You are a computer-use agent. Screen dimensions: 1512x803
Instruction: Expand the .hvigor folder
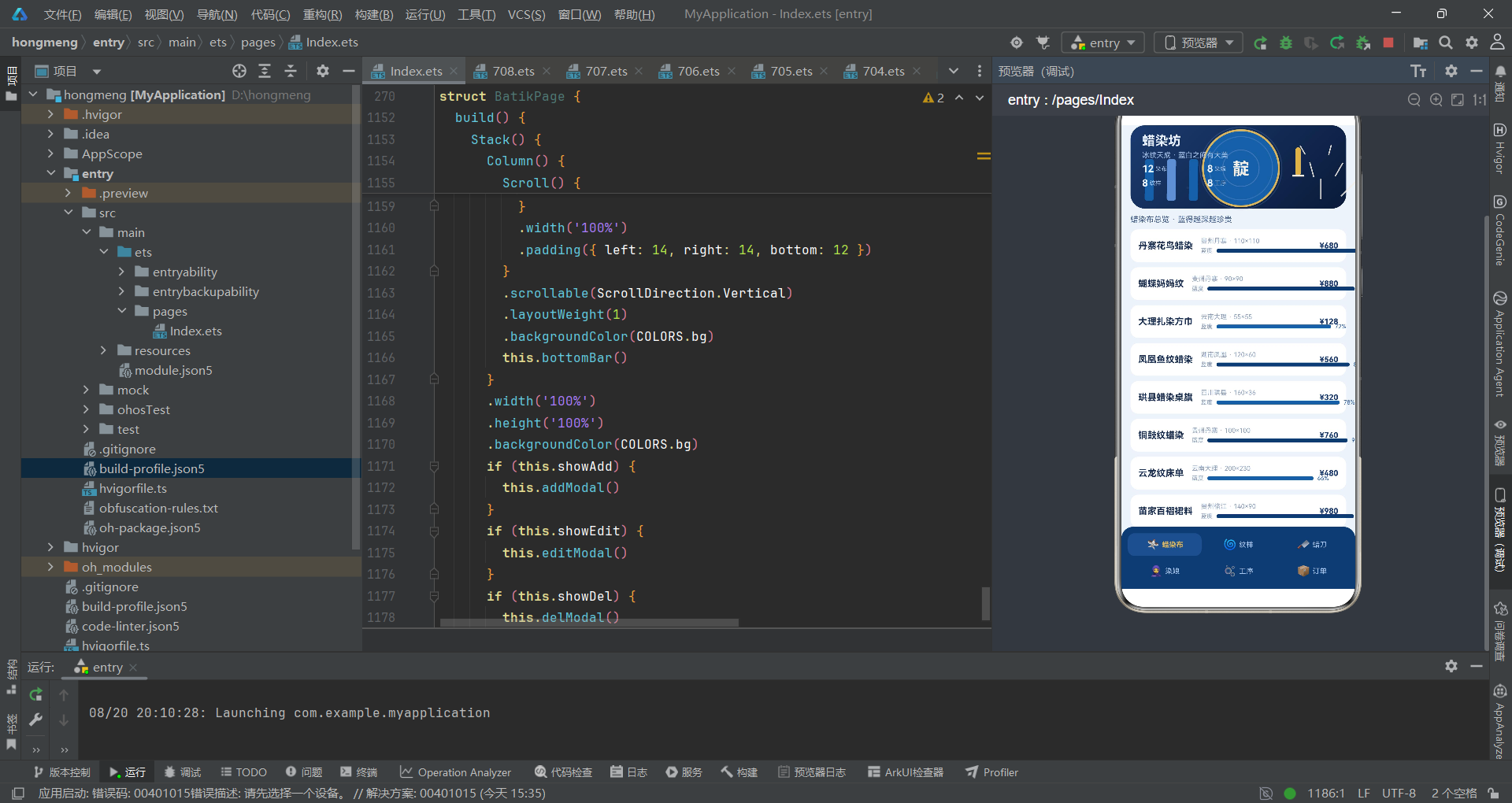pyautogui.click(x=50, y=114)
